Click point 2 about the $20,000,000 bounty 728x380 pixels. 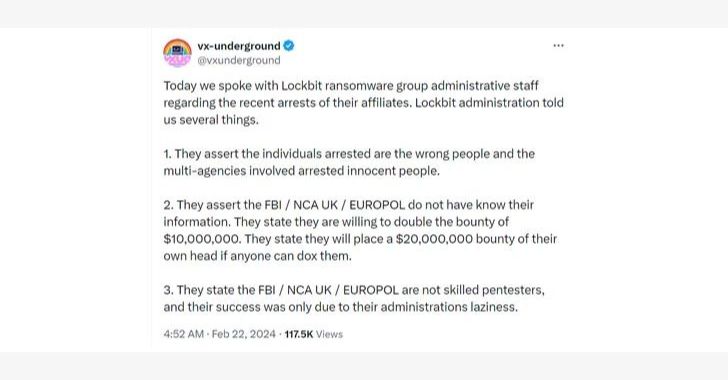(360, 230)
